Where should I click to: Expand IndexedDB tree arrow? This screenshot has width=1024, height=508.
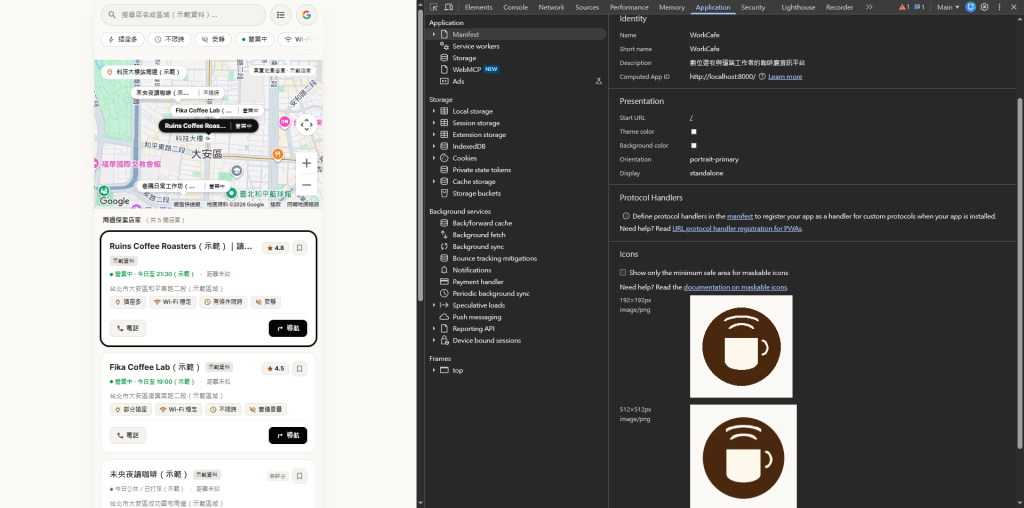click(434, 146)
